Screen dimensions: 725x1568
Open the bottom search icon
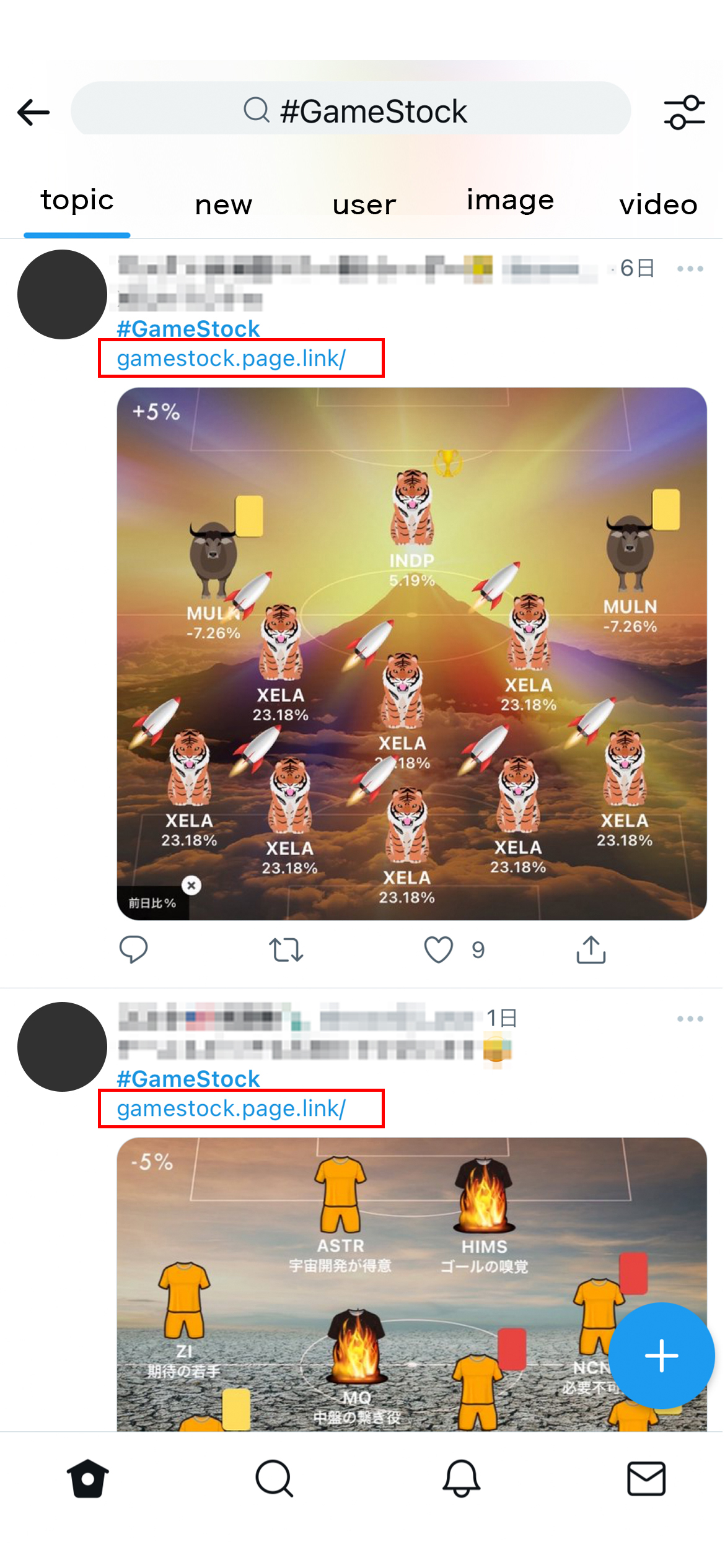[274, 1479]
